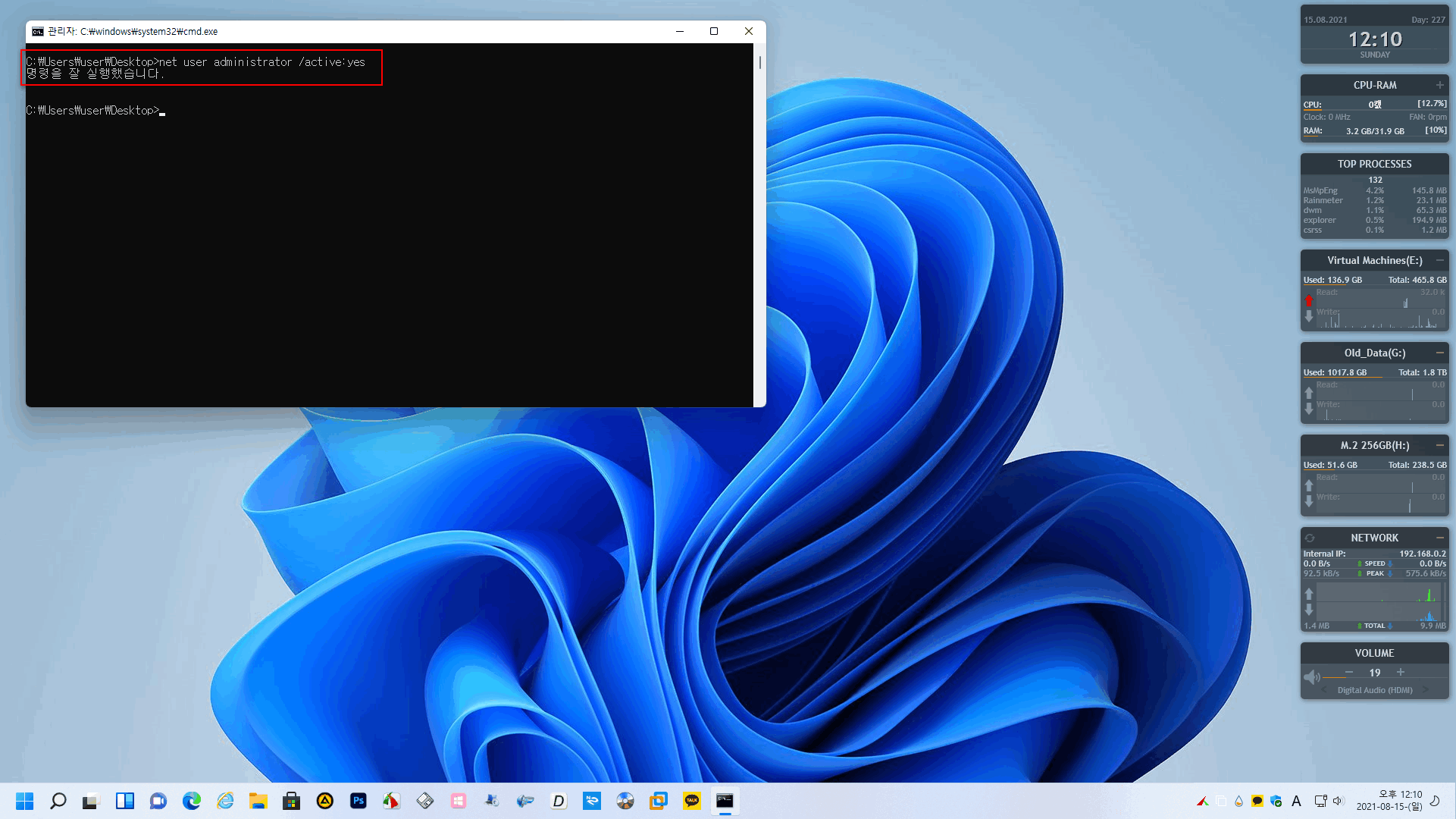Launch Teams Chat from taskbar
This screenshot has width=1456, height=819.
[158, 801]
